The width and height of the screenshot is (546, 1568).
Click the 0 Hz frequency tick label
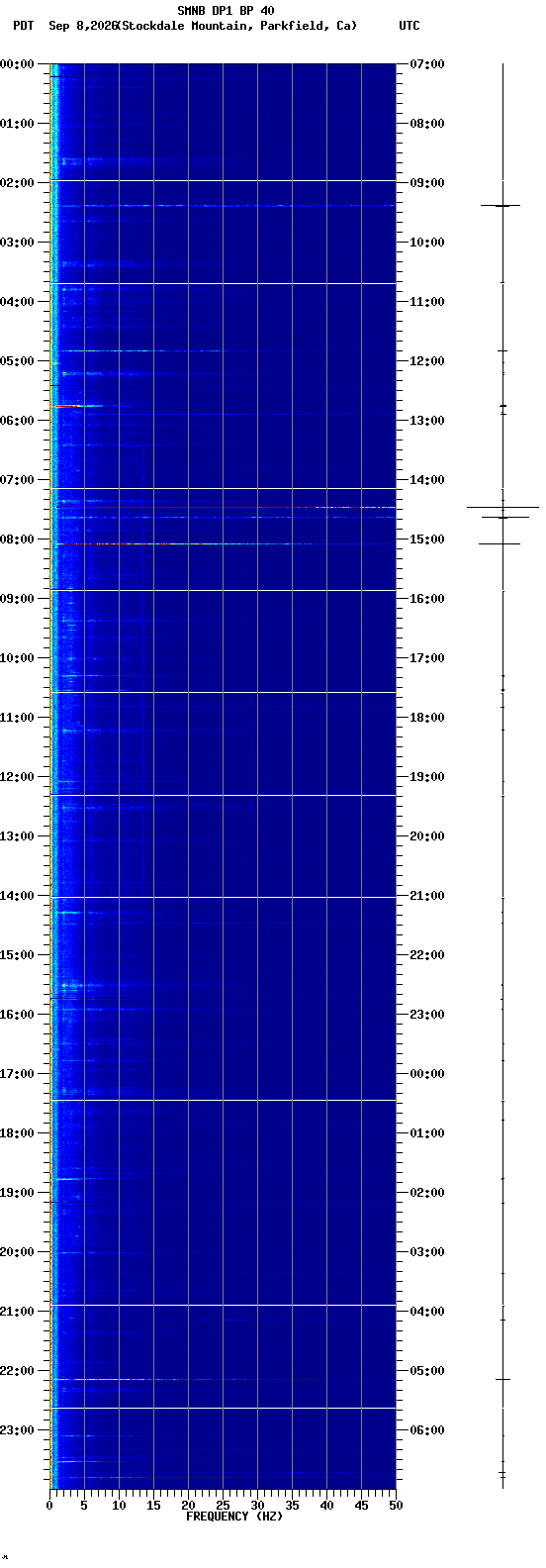[49, 1506]
